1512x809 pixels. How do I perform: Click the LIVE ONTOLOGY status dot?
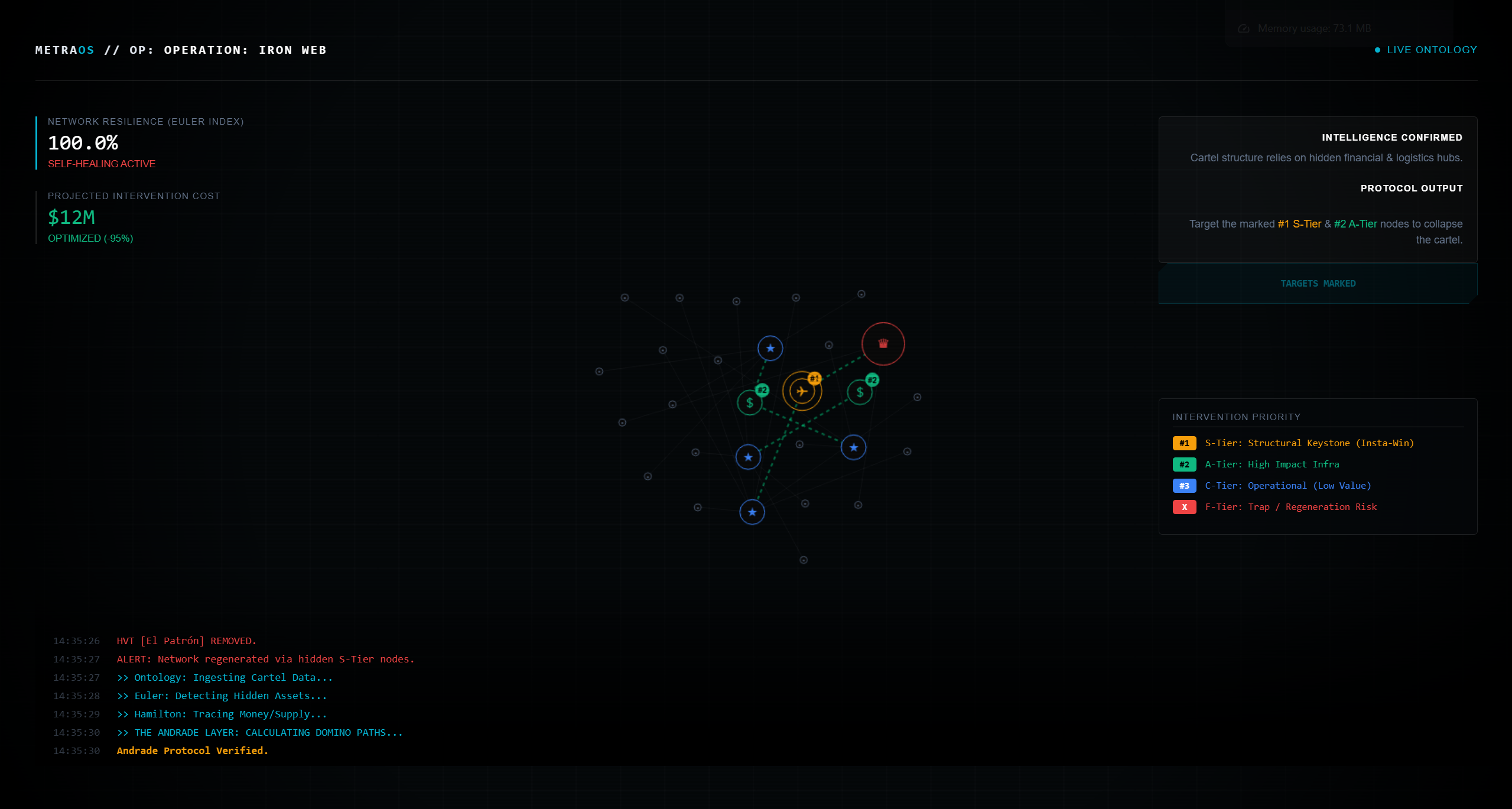pyautogui.click(x=1377, y=50)
